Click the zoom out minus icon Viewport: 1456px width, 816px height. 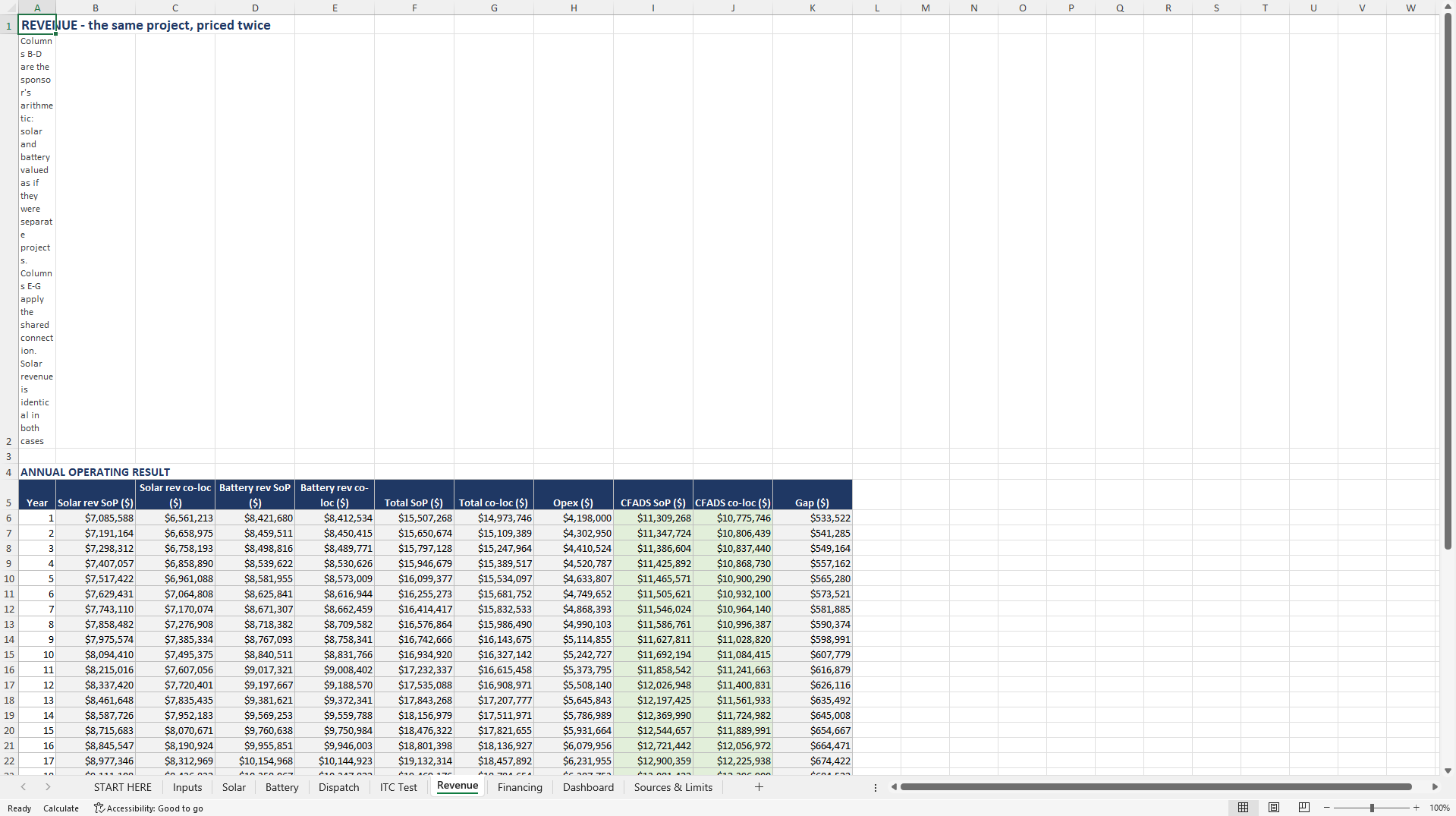pos(1326,808)
